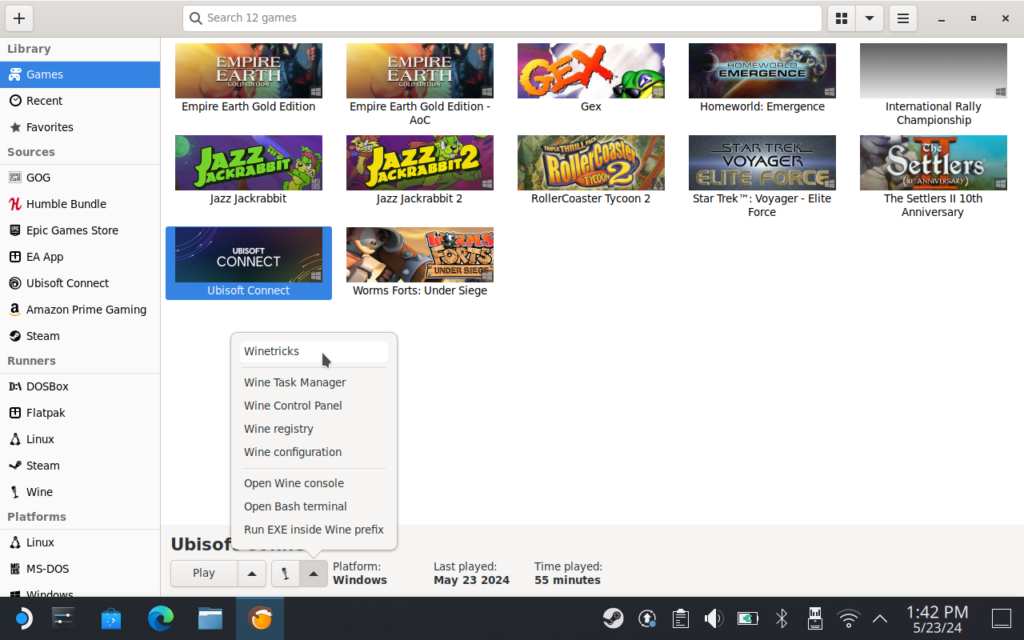Open Favorites in the sidebar

(80, 127)
